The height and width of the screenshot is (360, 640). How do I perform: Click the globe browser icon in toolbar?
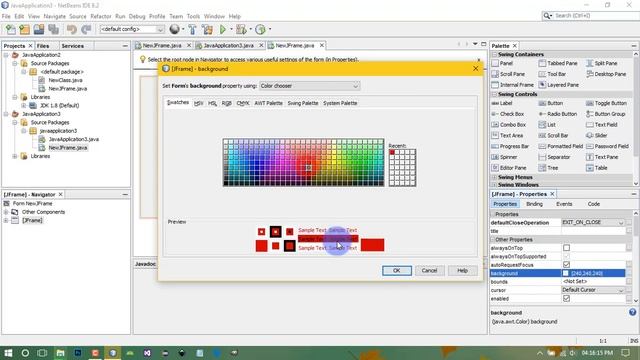[174, 29]
